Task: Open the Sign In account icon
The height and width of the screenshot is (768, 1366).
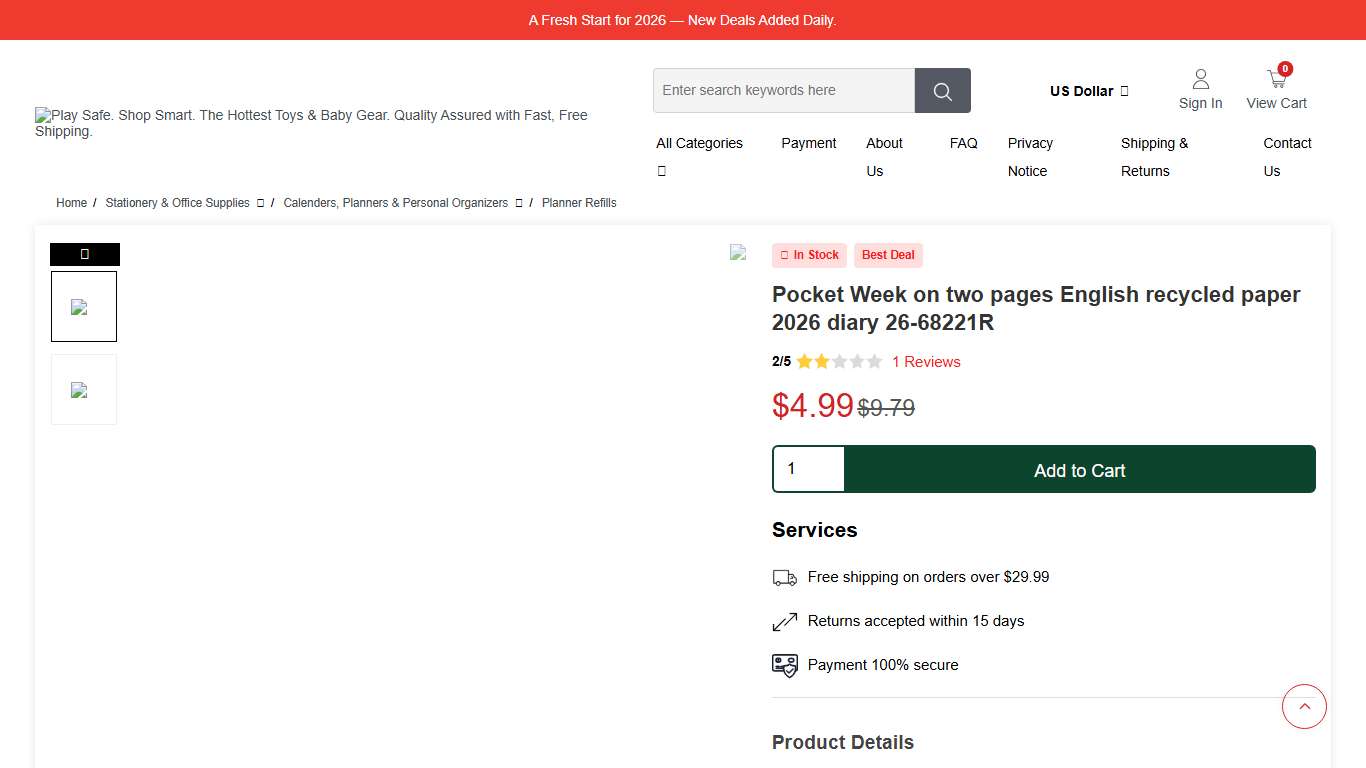Action: click(1200, 79)
